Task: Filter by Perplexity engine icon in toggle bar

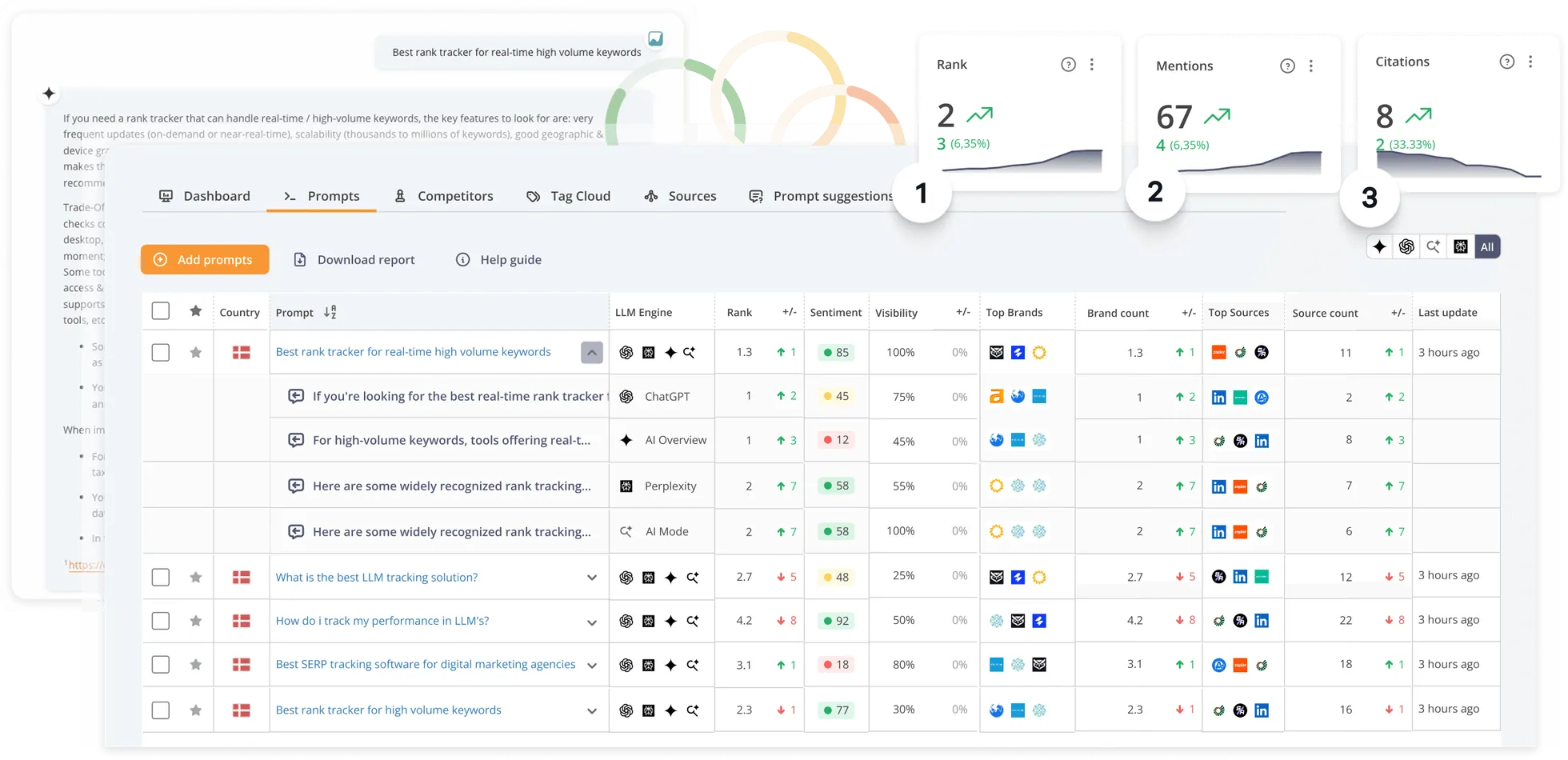Action: [1460, 247]
